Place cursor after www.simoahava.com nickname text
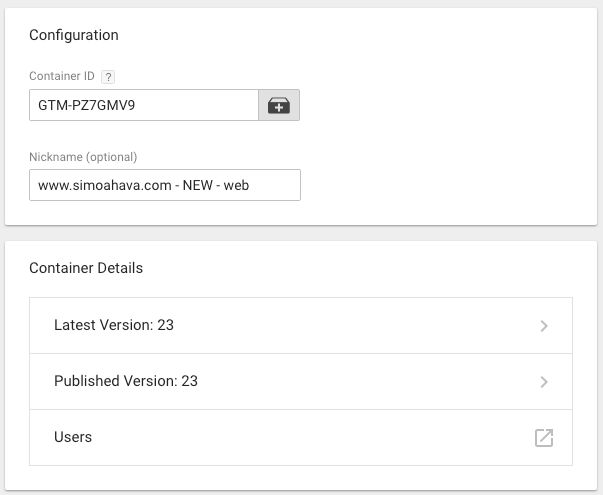Image resolution: width=603 pixels, height=495 pixels. pos(249,185)
